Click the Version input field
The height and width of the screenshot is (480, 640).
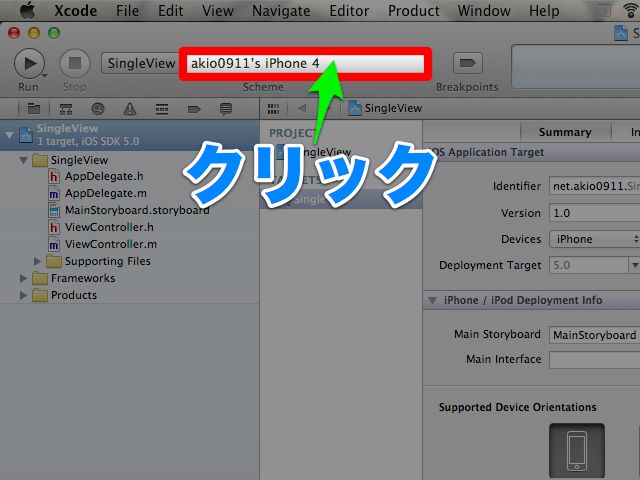point(594,213)
